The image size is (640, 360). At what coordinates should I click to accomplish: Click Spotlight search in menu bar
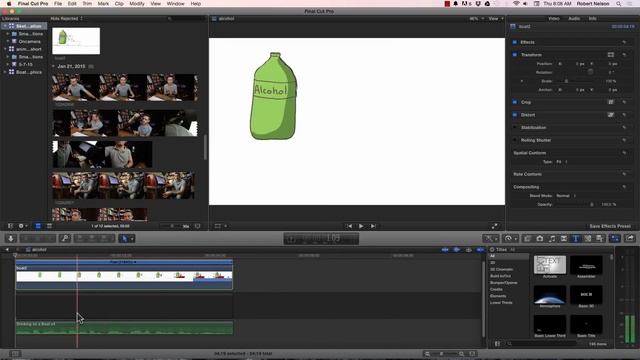pos(619,4)
